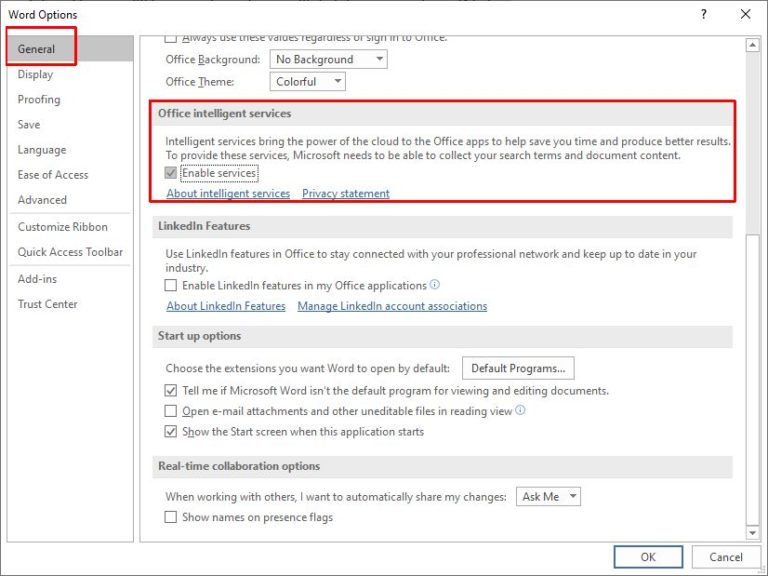Click the LinkedIn features info icon
Image resolution: width=768 pixels, height=576 pixels.
click(435, 284)
